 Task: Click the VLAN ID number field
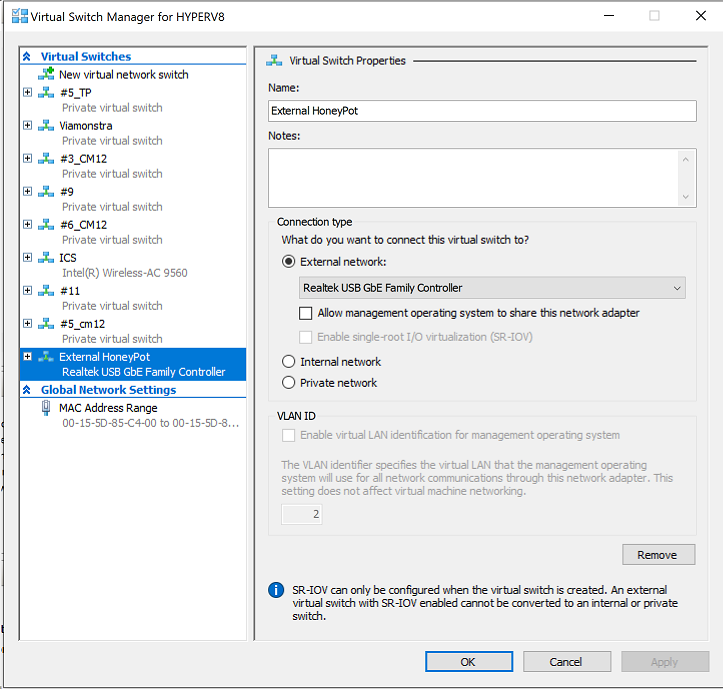tap(302, 514)
